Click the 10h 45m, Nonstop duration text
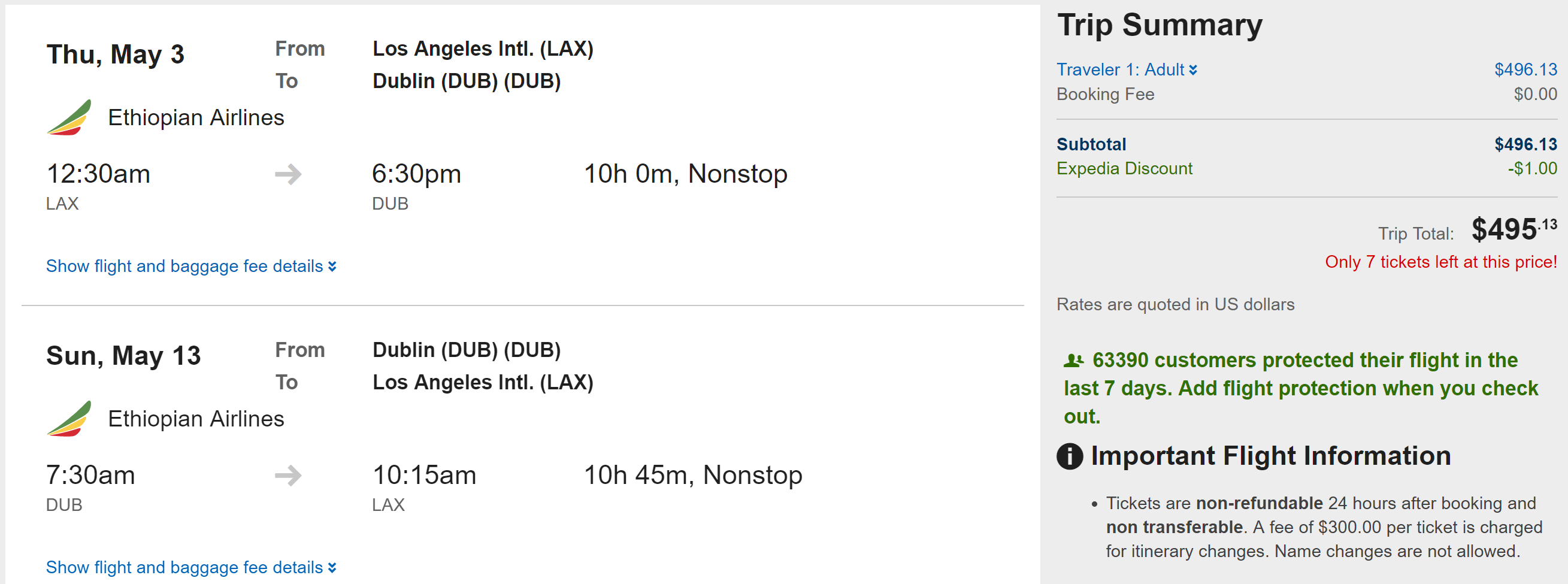The width and height of the screenshot is (1568, 584). [x=693, y=476]
